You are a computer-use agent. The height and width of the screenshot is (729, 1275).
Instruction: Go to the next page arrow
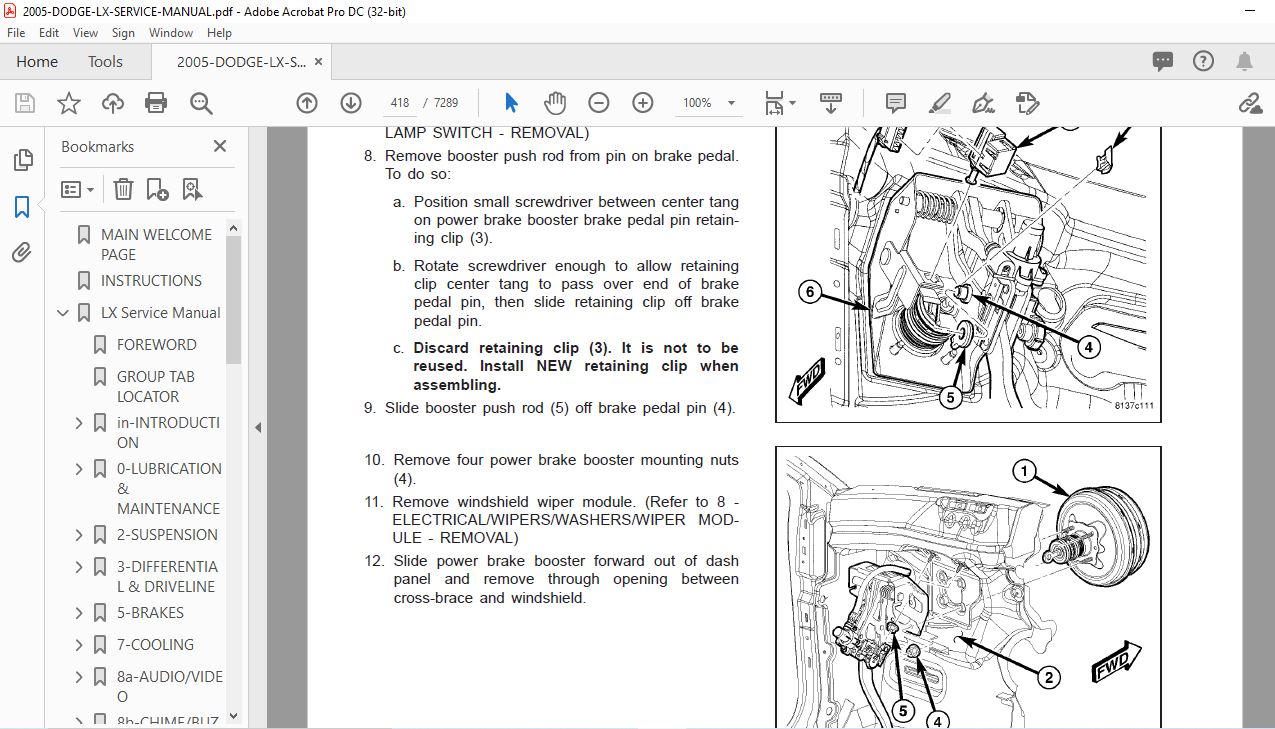point(351,103)
